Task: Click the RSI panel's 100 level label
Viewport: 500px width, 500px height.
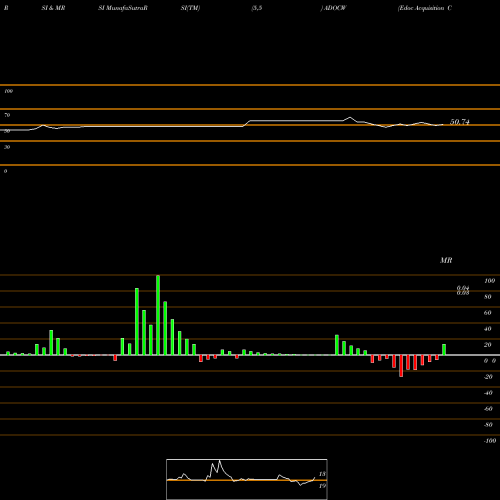Action: pyautogui.click(x=8, y=91)
